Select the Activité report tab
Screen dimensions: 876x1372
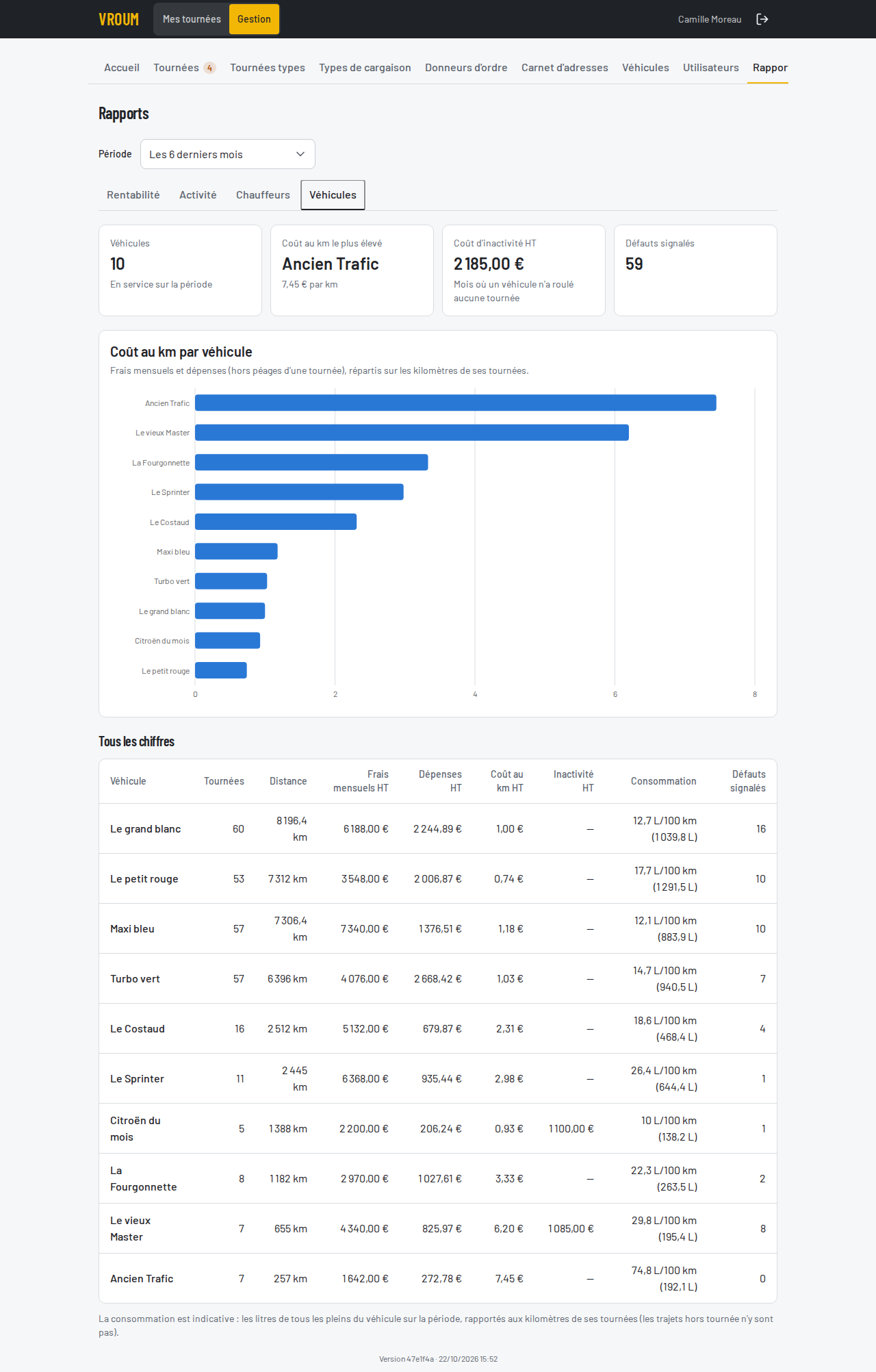coord(198,195)
